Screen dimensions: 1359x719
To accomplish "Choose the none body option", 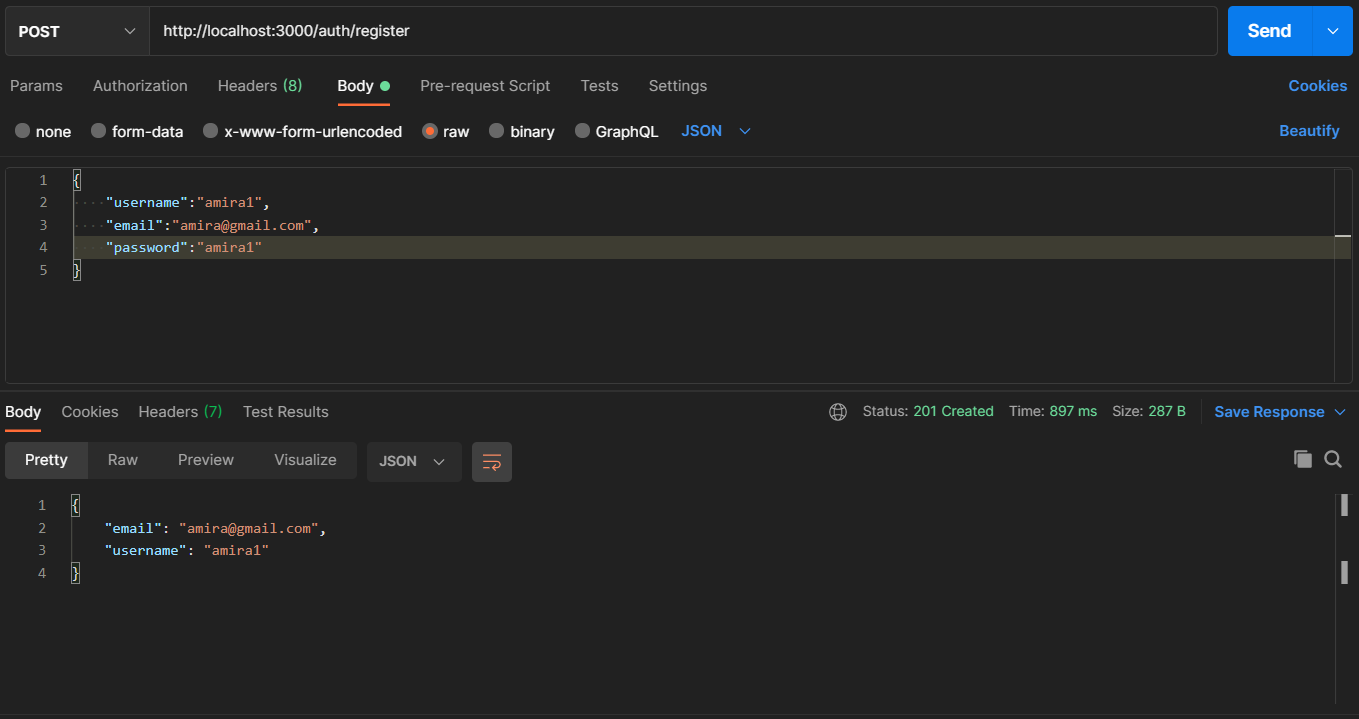I will tap(42, 131).
